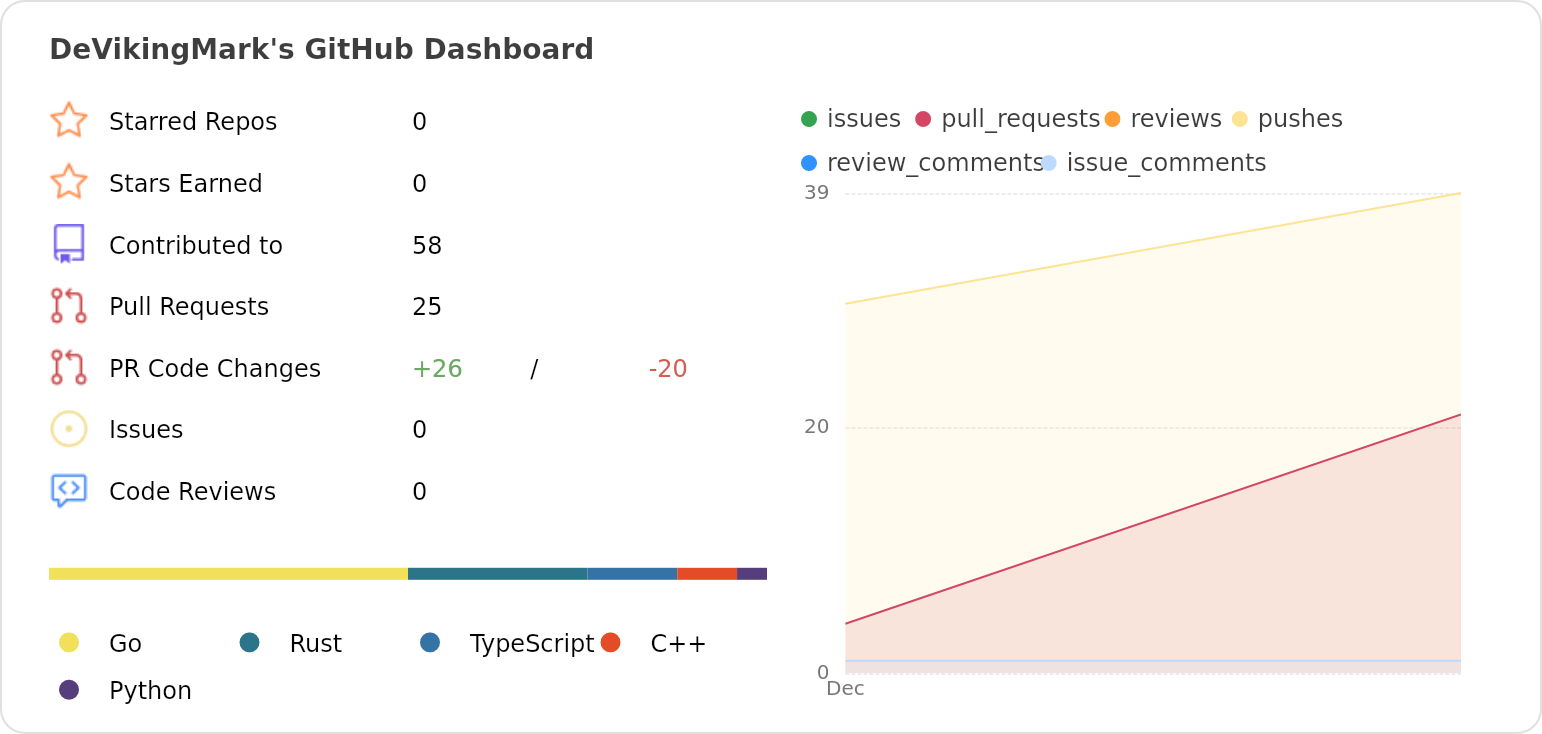Toggle the review_comments legend dot
This screenshot has height=734, width=1542.
coord(809,163)
